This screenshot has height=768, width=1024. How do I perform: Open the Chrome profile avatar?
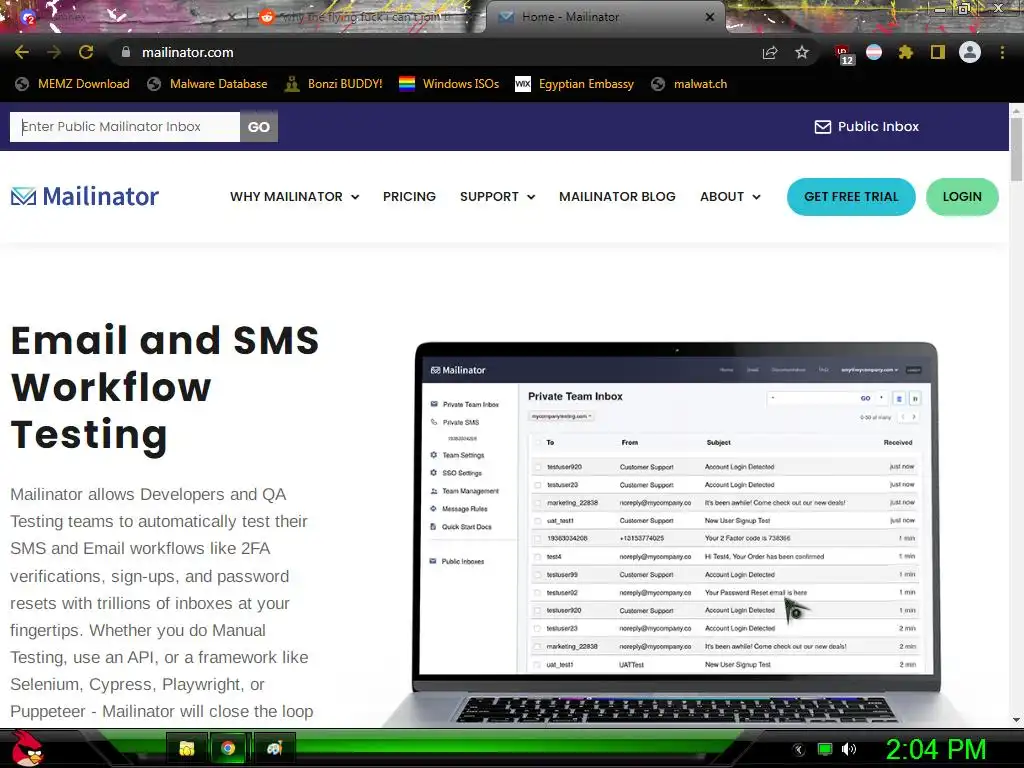pyautogui.click(x=970, y=52)
